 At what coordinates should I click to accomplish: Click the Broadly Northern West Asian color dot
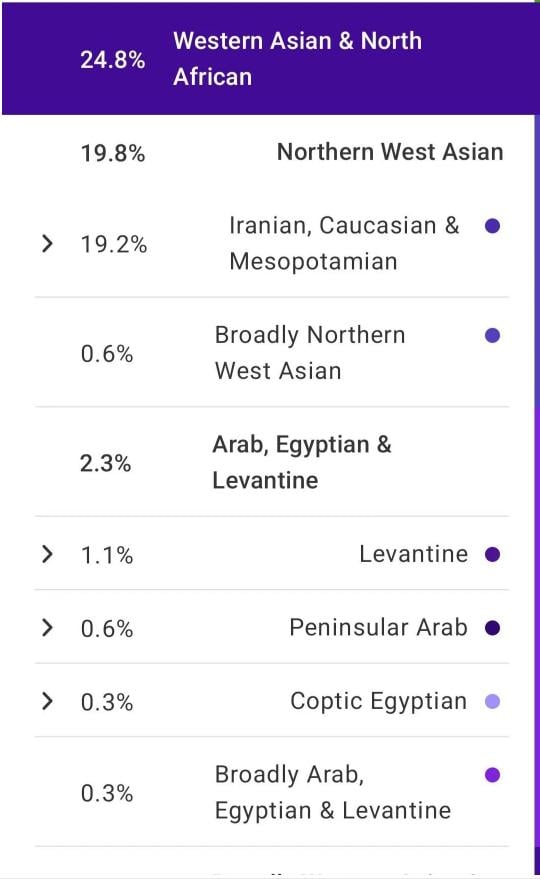492,336
